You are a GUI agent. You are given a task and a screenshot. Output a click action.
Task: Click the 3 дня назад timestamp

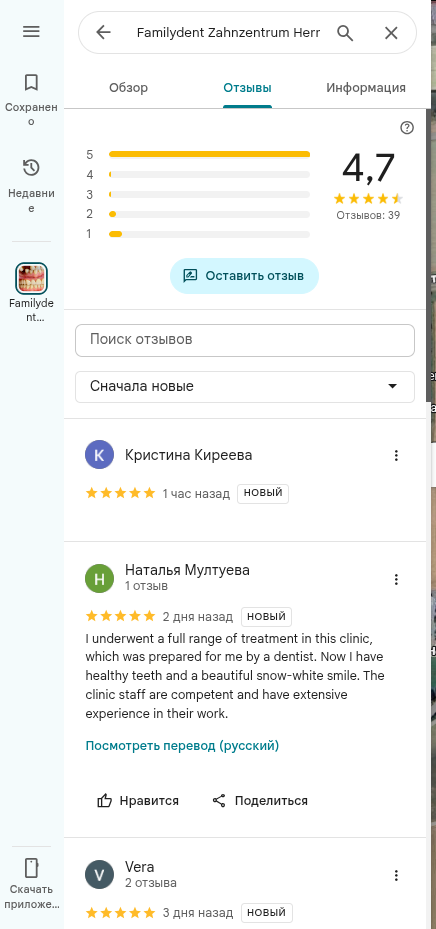pos(198,912)
